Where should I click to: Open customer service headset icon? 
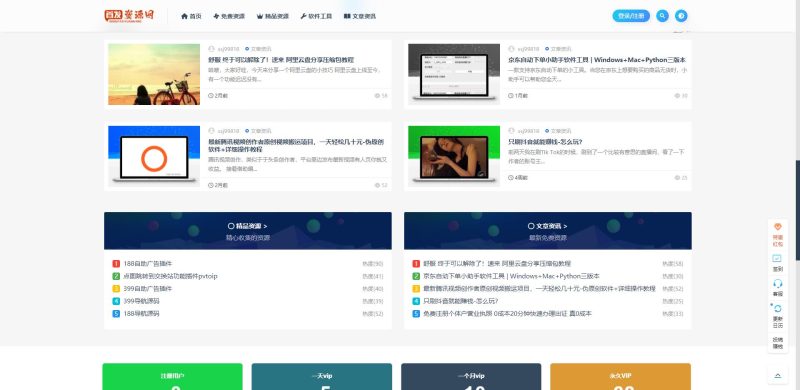coord(778,283)
